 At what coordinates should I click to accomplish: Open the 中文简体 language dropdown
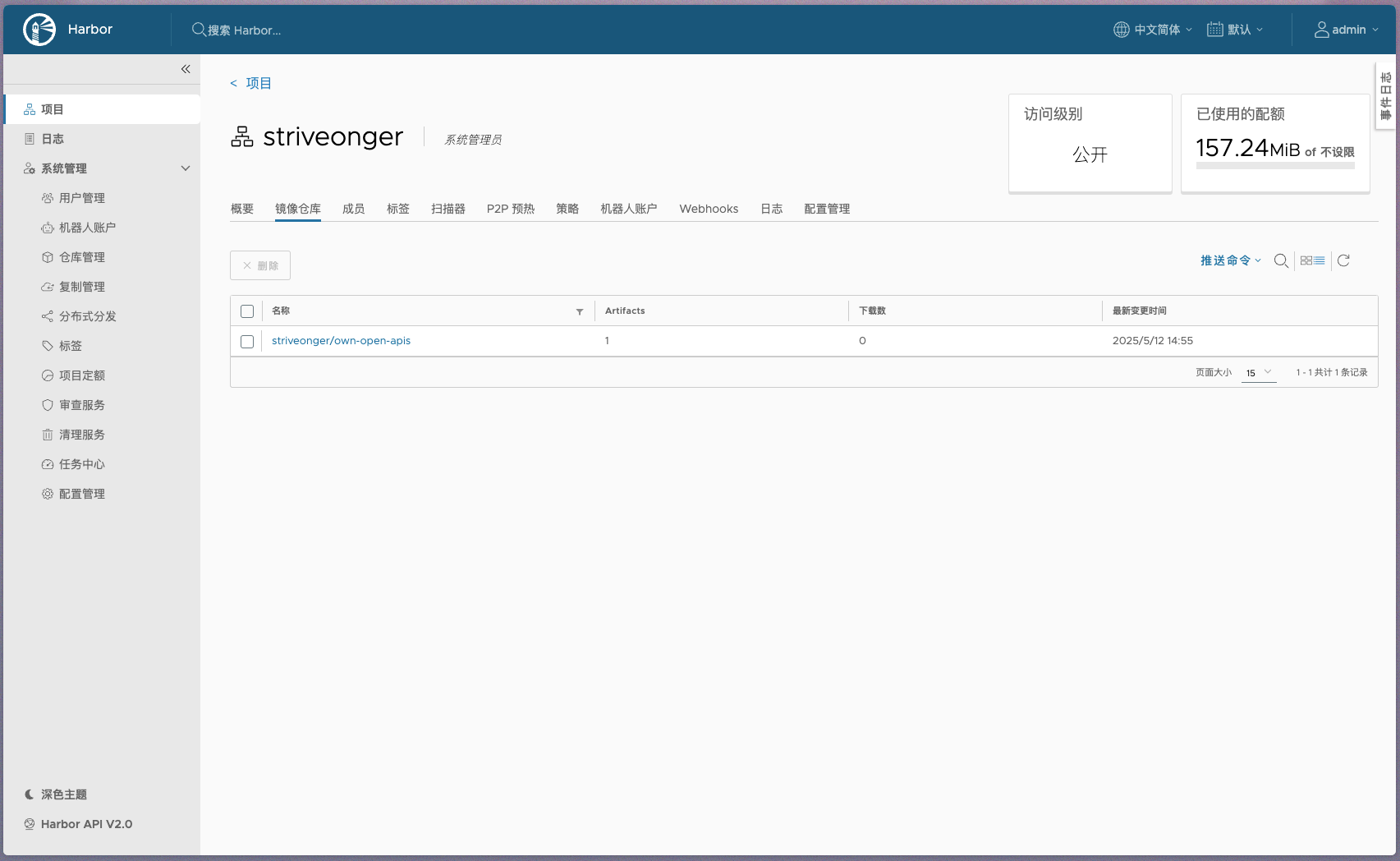(1153, 30)
